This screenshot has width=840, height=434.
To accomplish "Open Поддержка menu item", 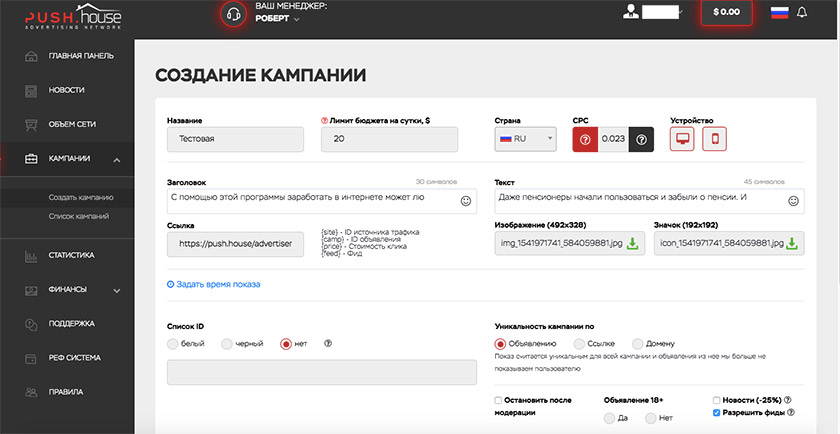I will 71,324.
